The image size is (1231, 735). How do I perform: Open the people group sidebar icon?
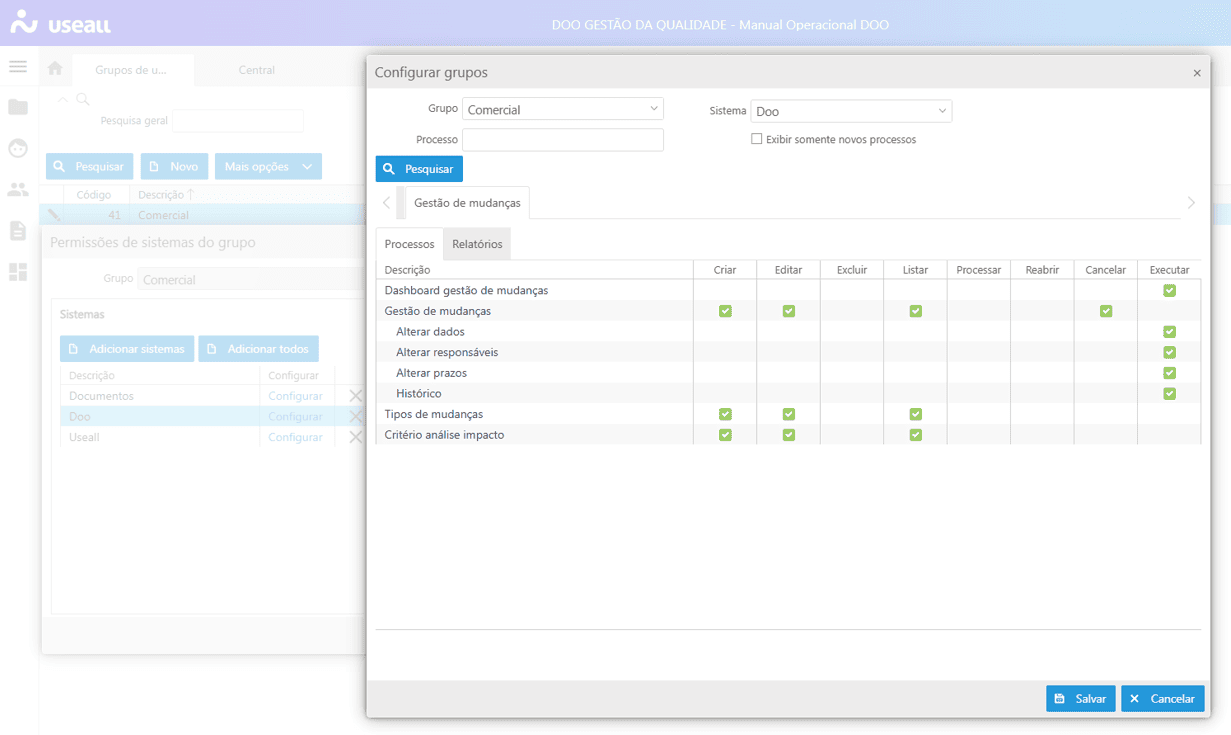click(18, 189)
